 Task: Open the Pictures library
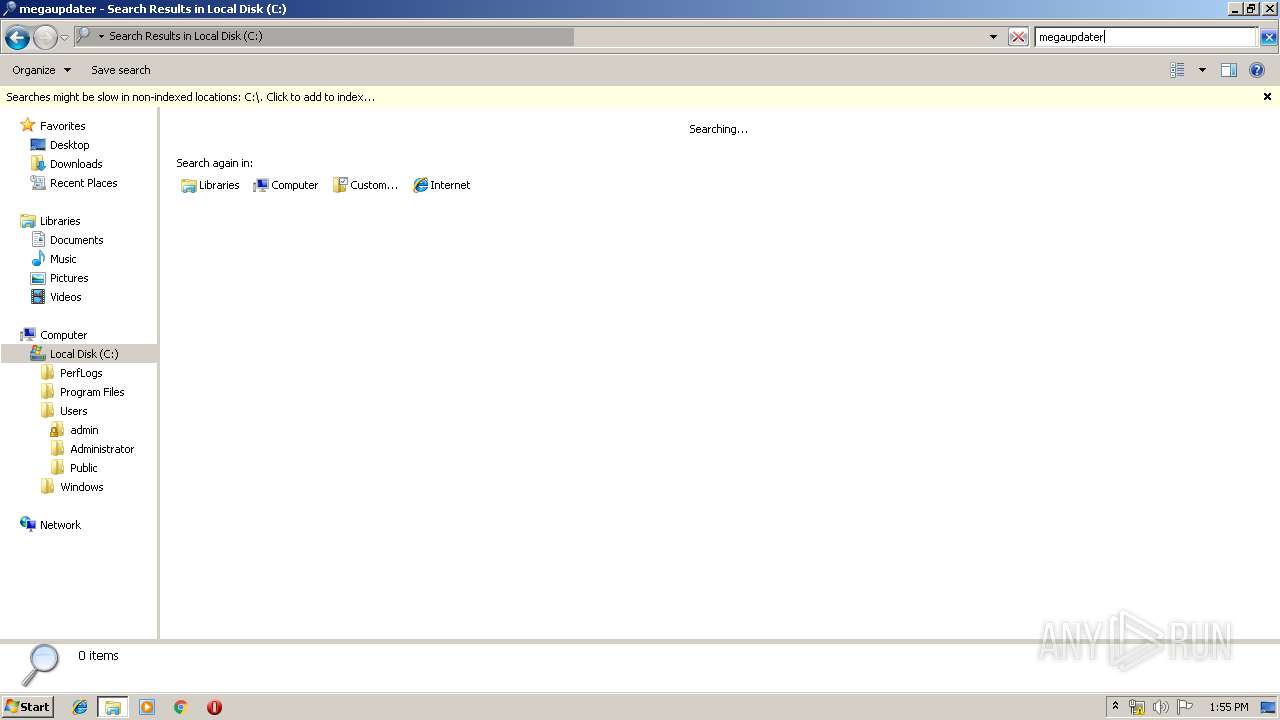point(69,278)
